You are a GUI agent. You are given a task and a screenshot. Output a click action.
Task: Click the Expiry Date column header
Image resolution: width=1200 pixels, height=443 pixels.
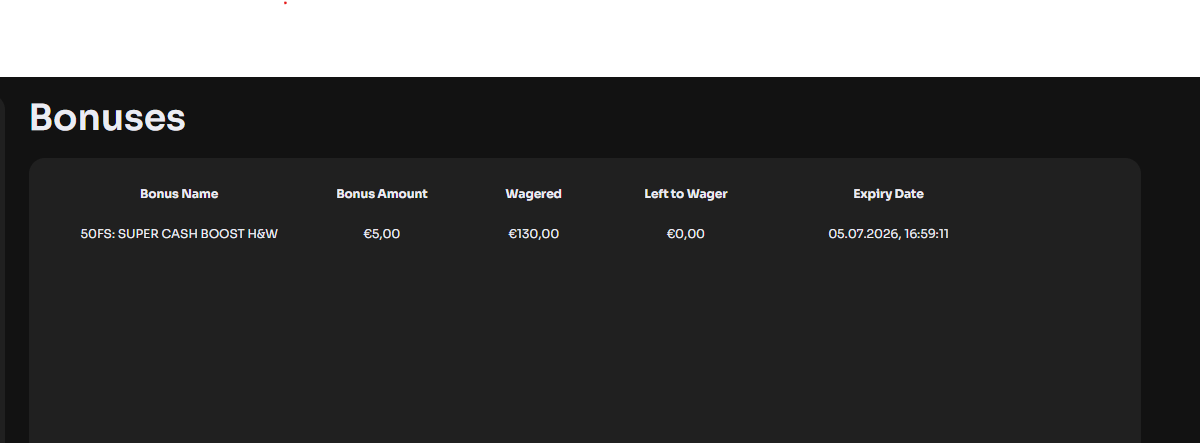click(x=888, y=194)
